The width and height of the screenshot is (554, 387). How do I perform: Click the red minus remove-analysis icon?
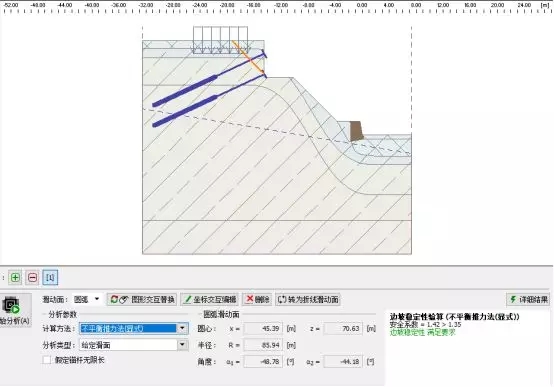point(32,277)
